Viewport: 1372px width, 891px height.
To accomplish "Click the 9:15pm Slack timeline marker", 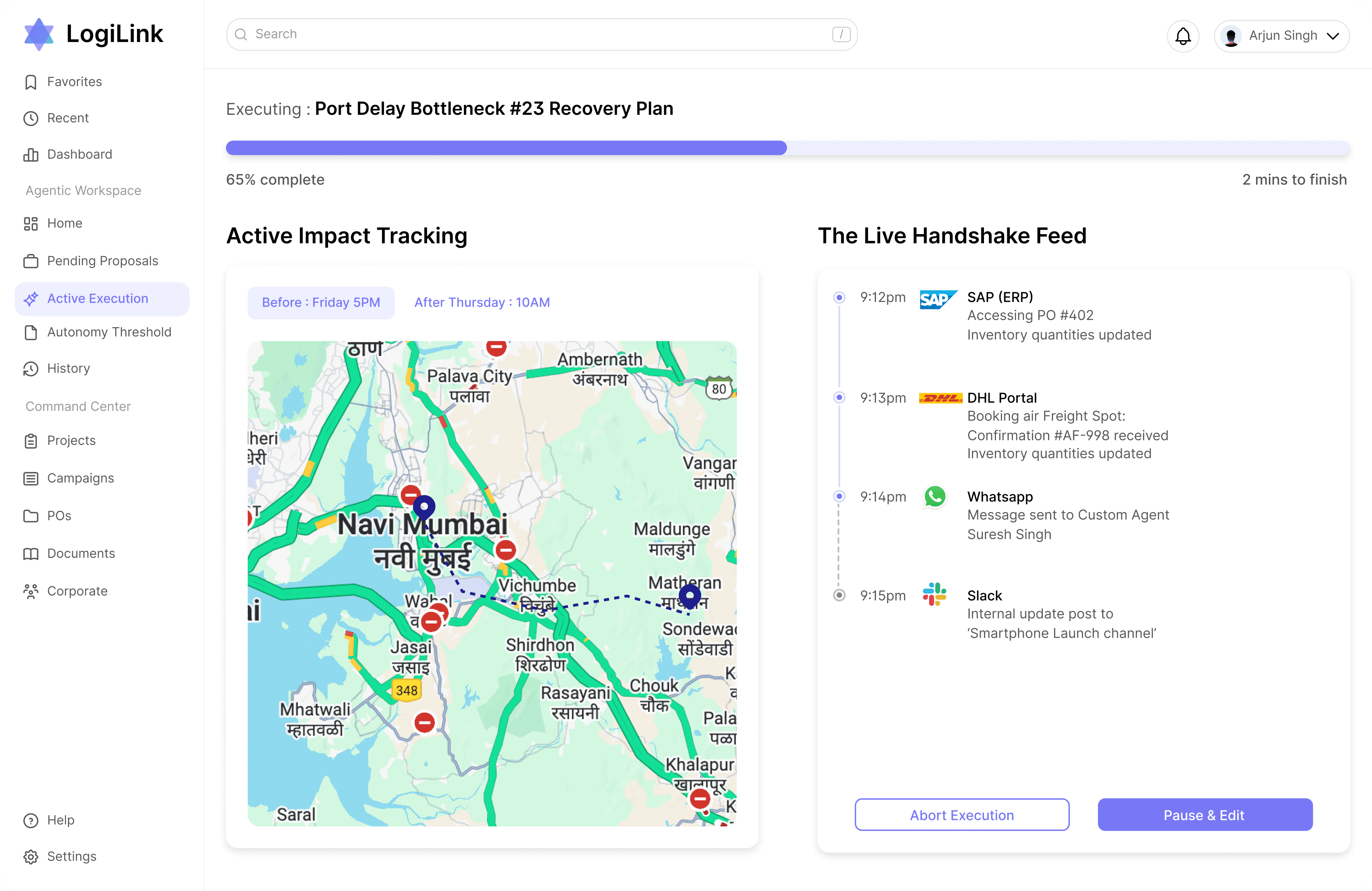I will tap(839, 595).
